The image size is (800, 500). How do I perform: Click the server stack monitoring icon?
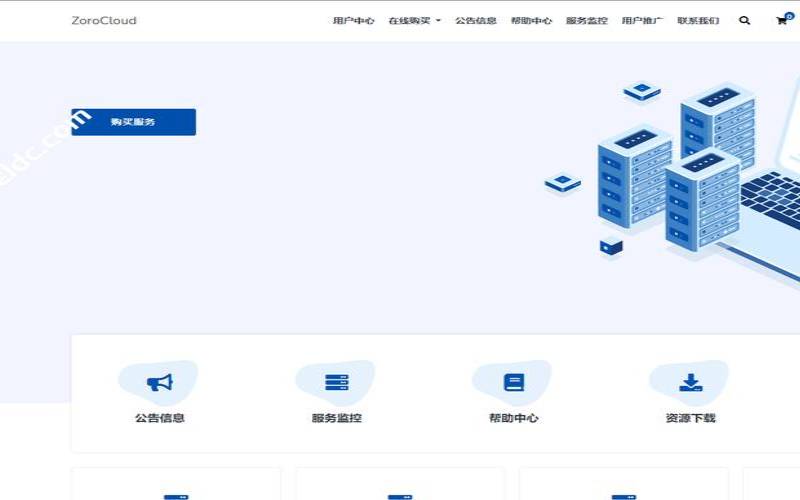point(337,382)
